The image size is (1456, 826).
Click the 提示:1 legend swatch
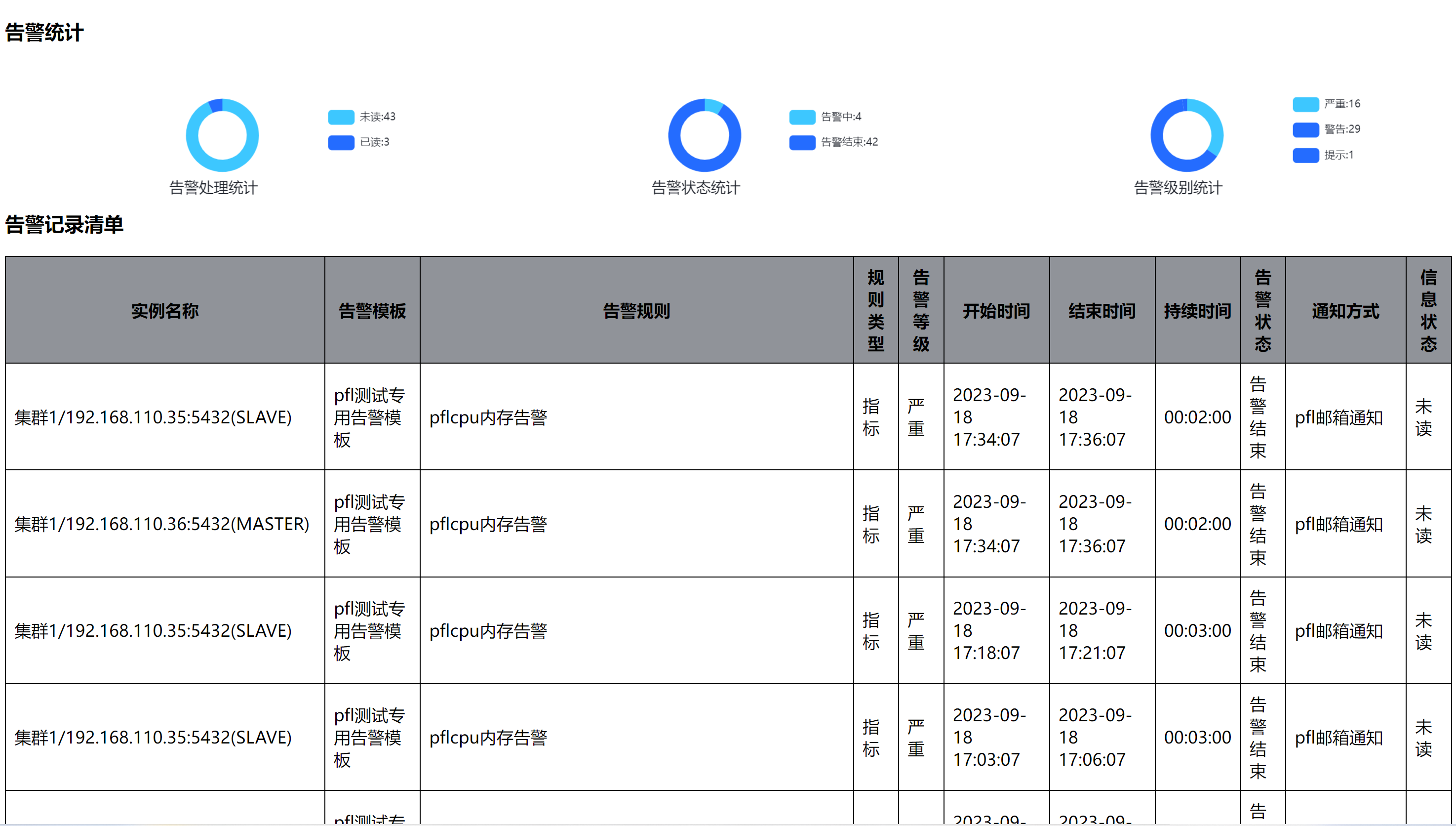pos(1305,156)
